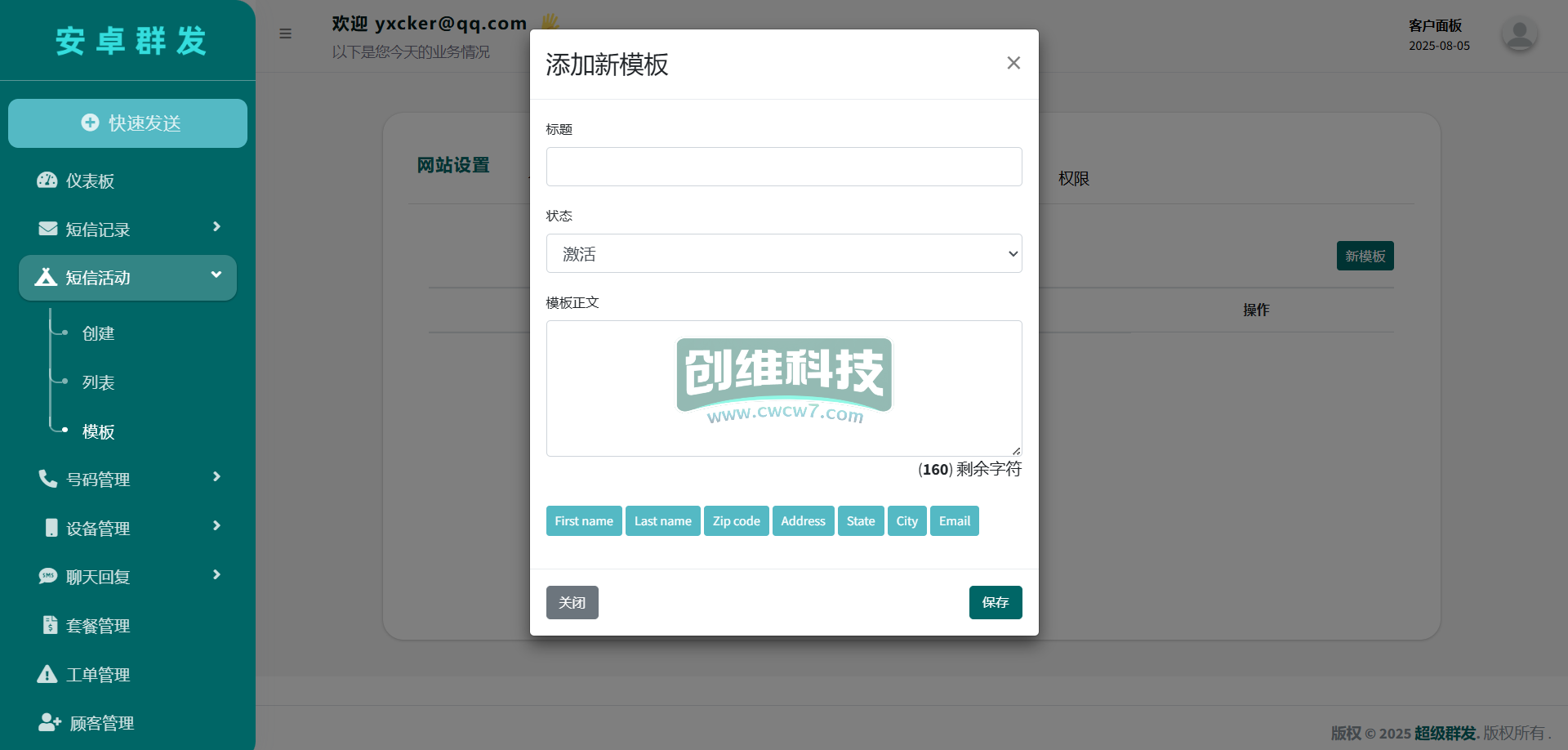Open 创建 under 短信活动
1568x750 pixels.
click(x=98, y=333)
